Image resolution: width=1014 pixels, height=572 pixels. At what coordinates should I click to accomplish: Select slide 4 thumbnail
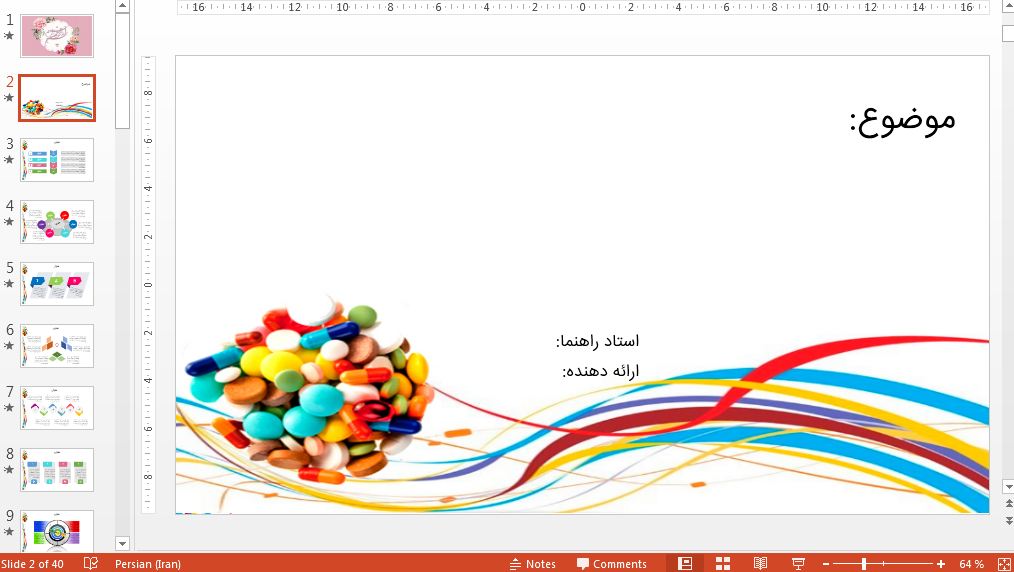(57, 222)
